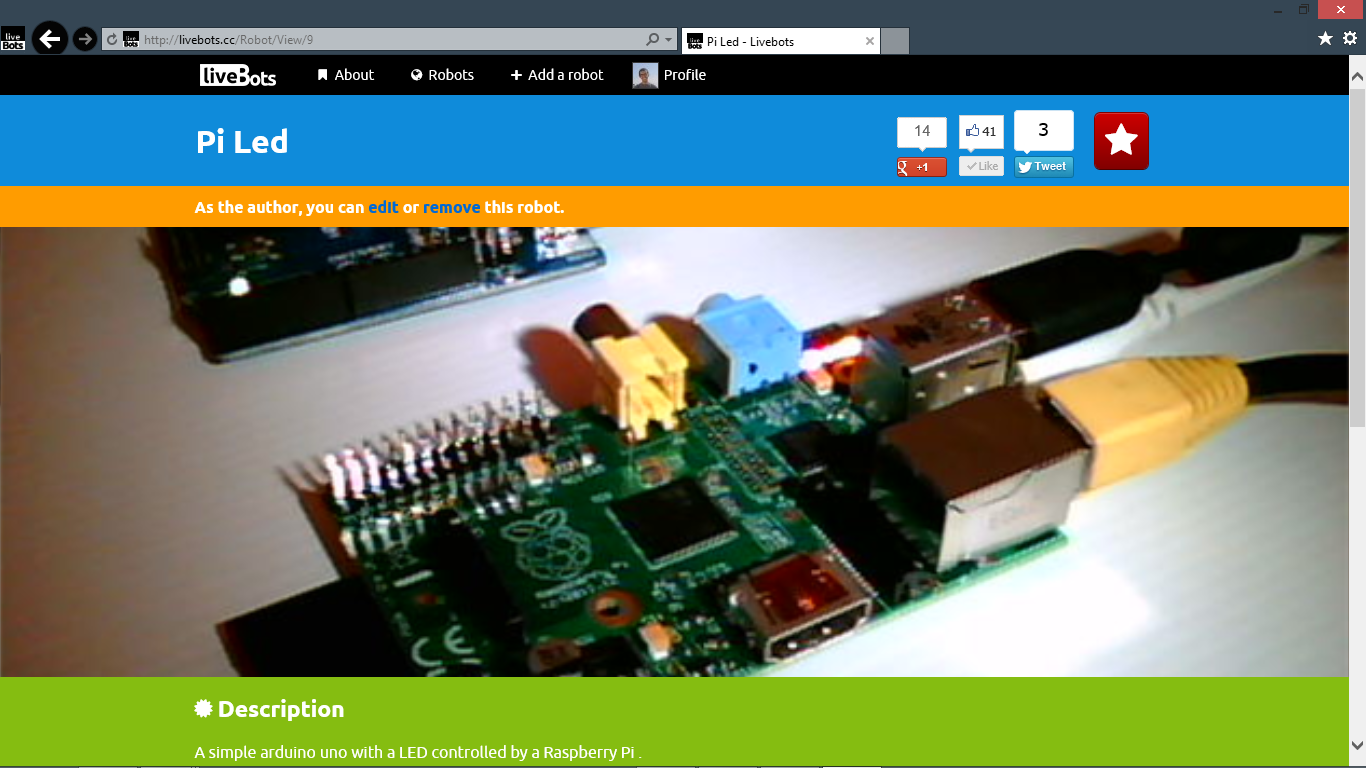Favorite Pi Led using the red star button

[1121, 140]
